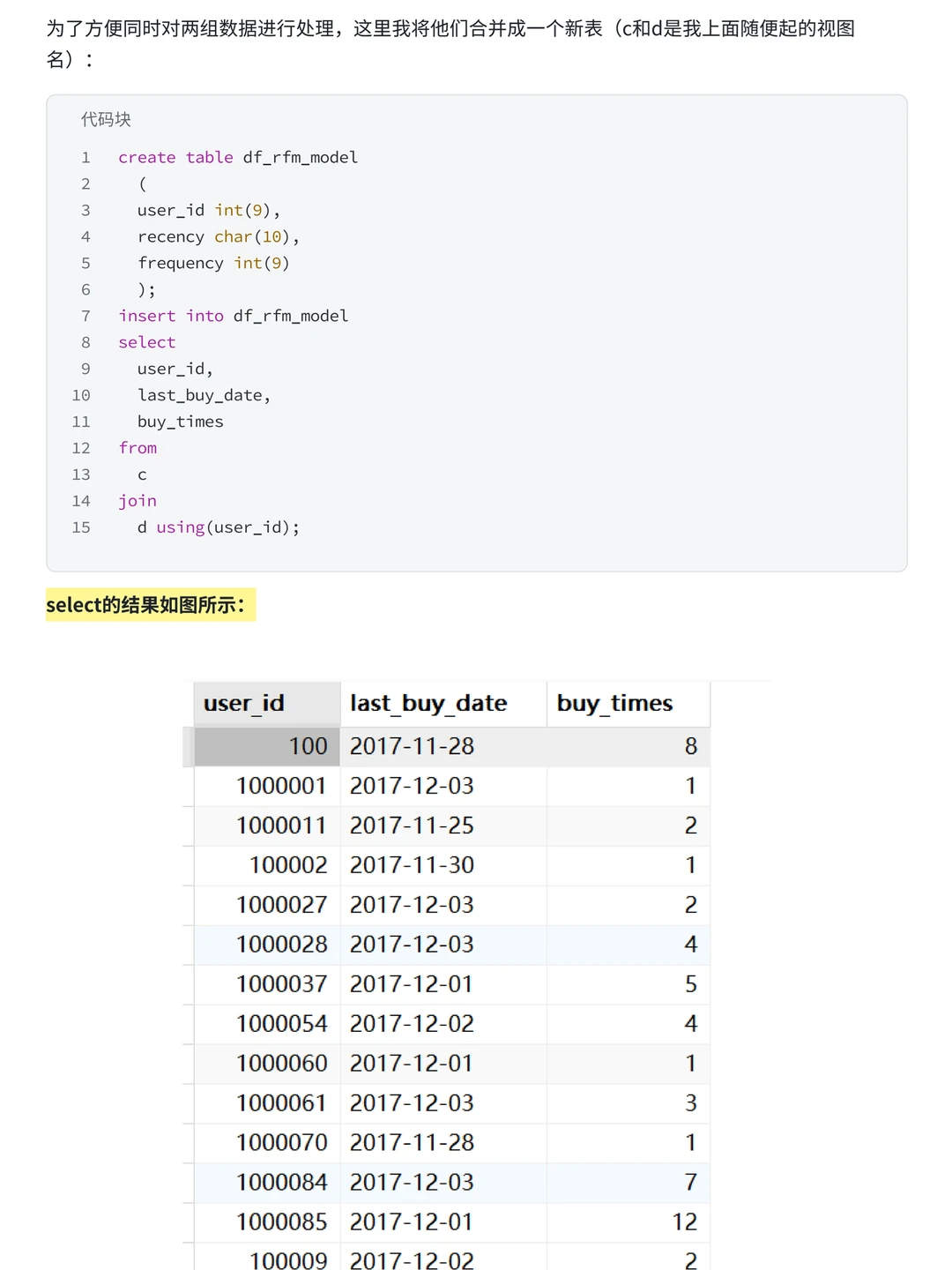Screen dimensions: 952x1270
Task: Click the intro paragraph about merging tables
Action: [x=450, y=44]
